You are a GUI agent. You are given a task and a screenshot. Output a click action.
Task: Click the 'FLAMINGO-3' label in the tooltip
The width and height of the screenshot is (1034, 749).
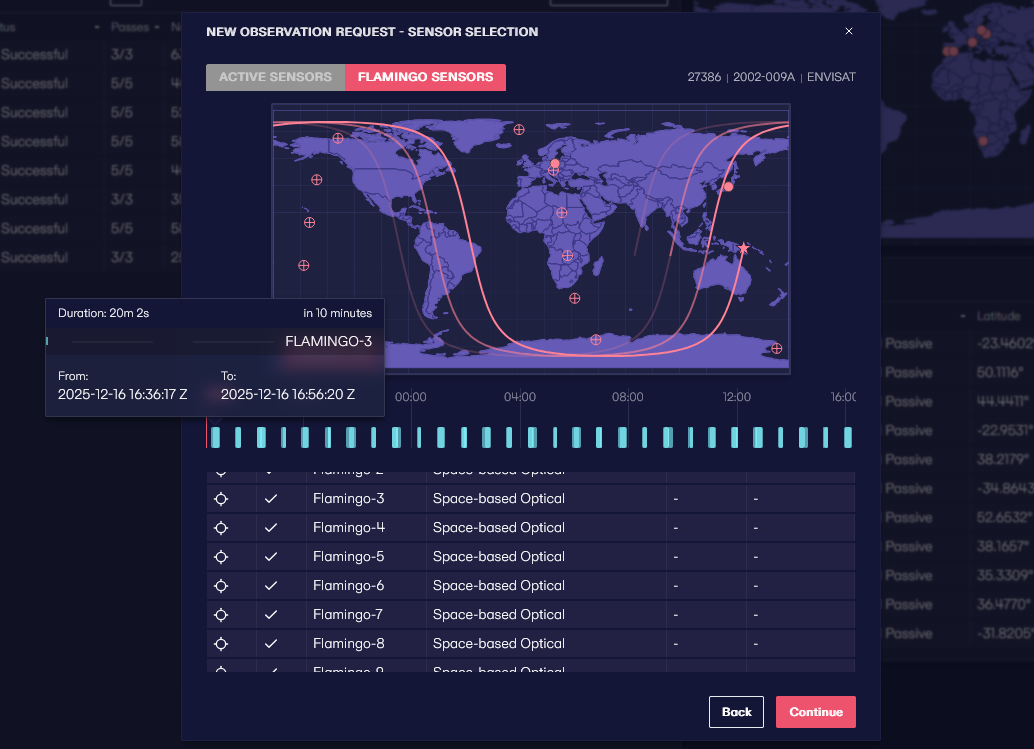coord(328,342)
